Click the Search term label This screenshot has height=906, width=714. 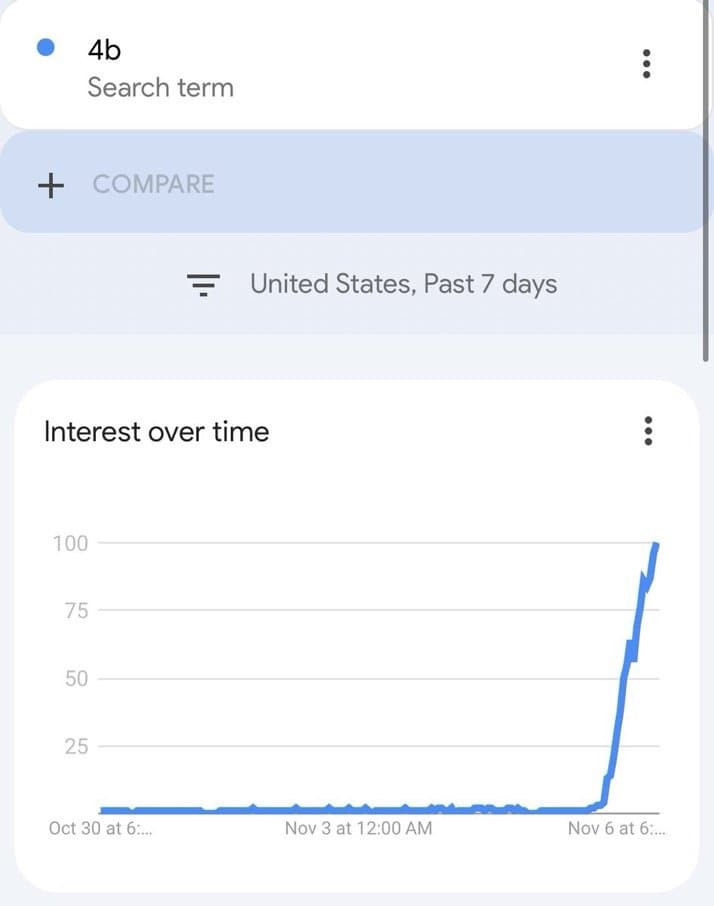tap(161, 88)
